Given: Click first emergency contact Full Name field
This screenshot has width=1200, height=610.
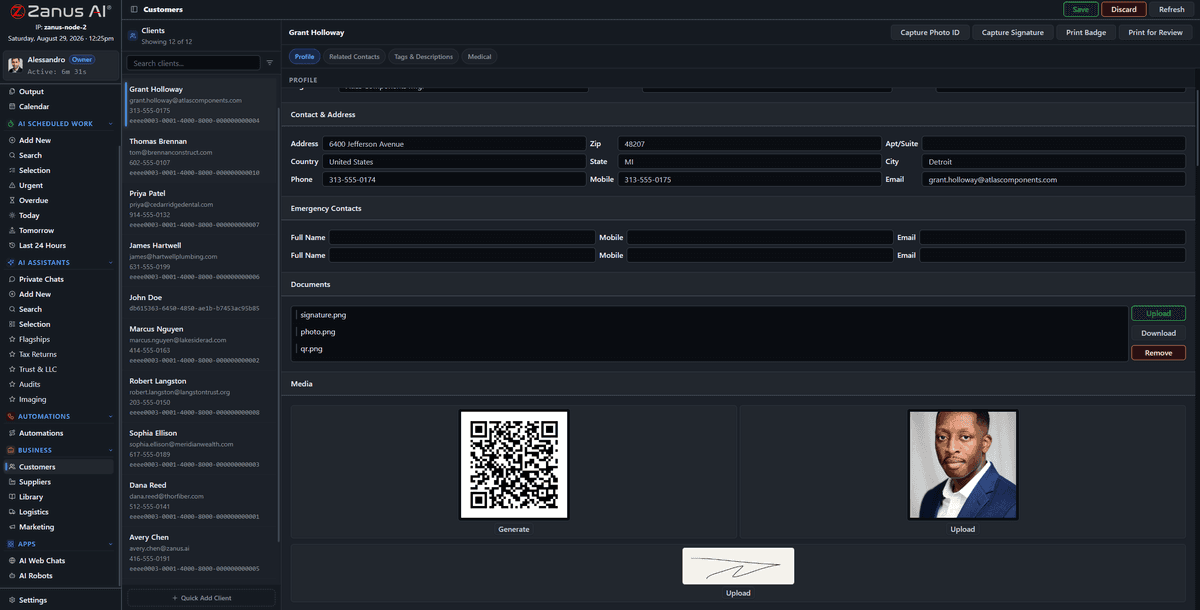Looking at the screenshot, I should (x=462, y=237).
